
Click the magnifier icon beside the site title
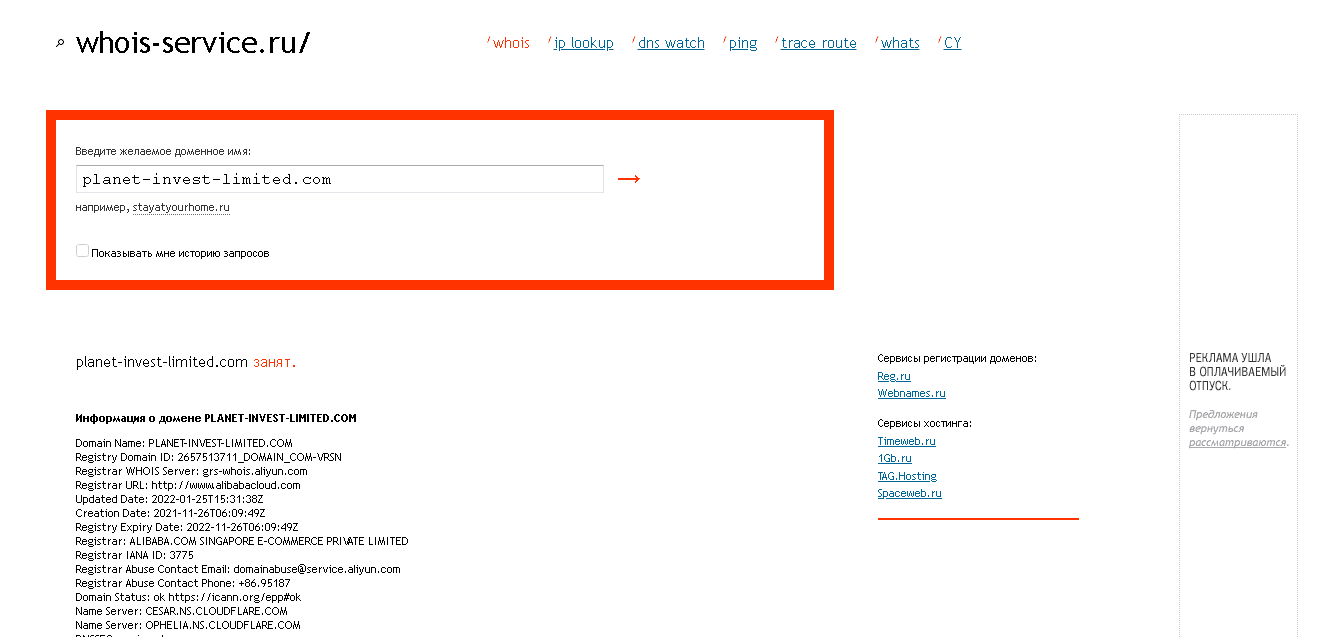pyautogui.click(x=60, y=44)
